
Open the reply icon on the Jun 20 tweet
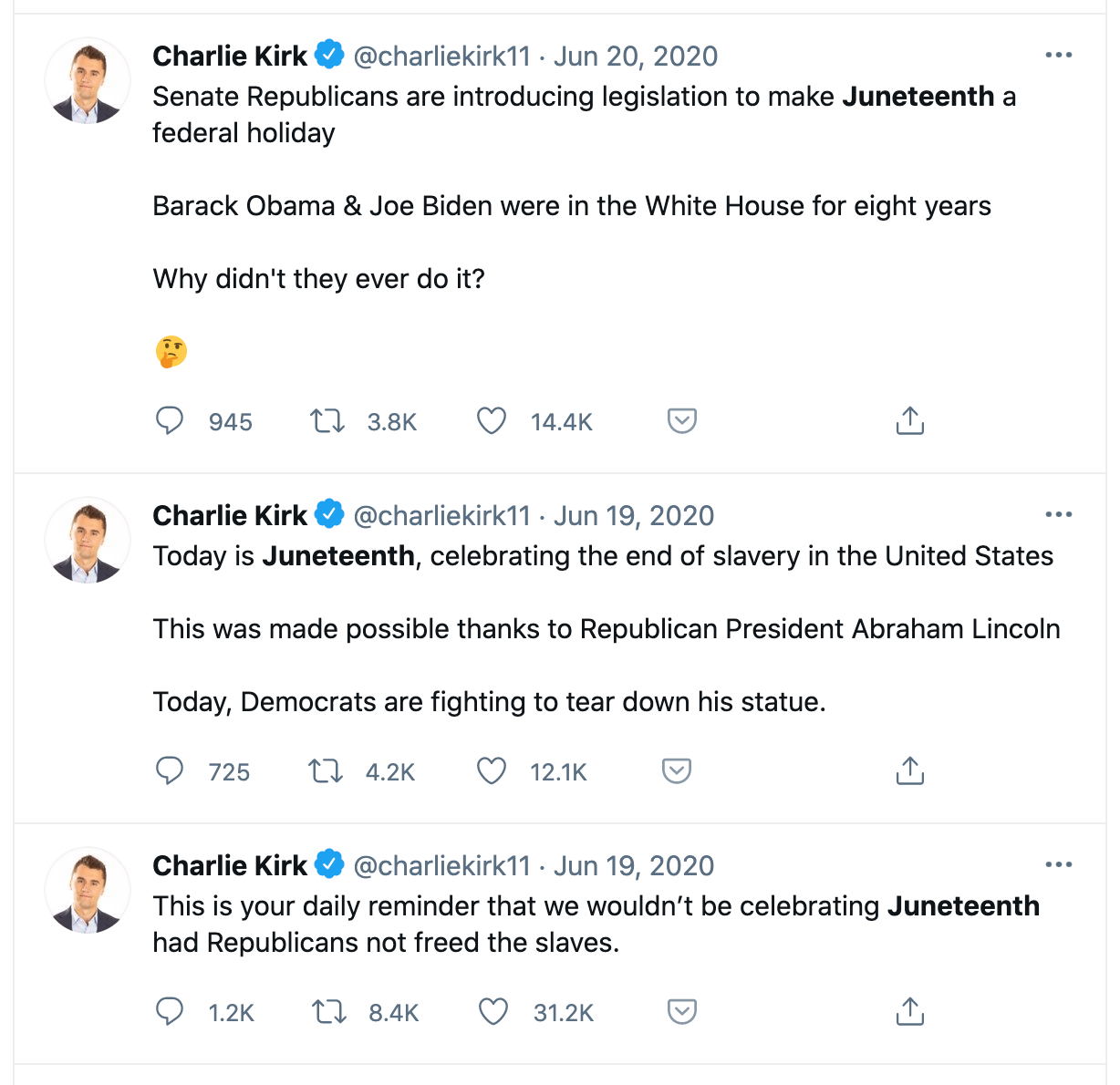pyautogui.click(x=170, y=421)
